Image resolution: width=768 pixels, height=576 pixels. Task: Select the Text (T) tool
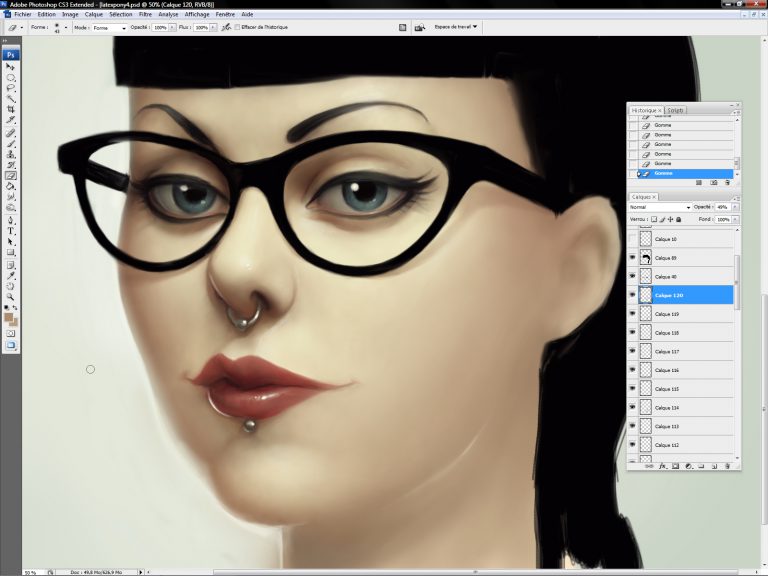[x=11, y=231]
